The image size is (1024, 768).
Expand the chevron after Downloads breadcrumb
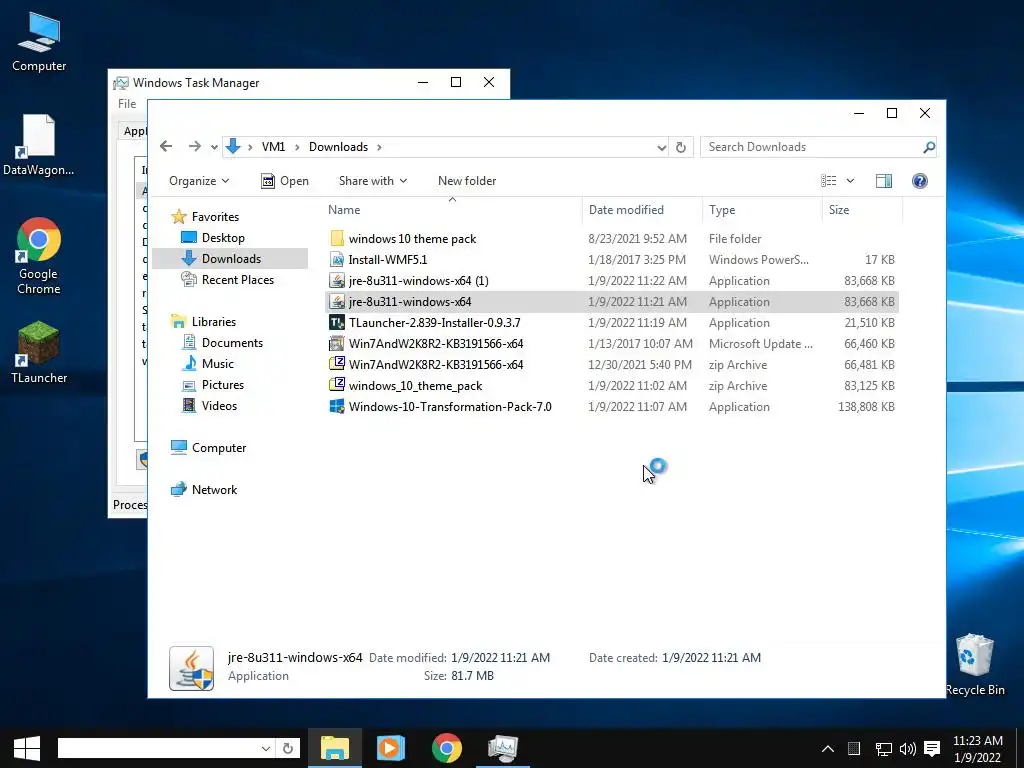379,147
